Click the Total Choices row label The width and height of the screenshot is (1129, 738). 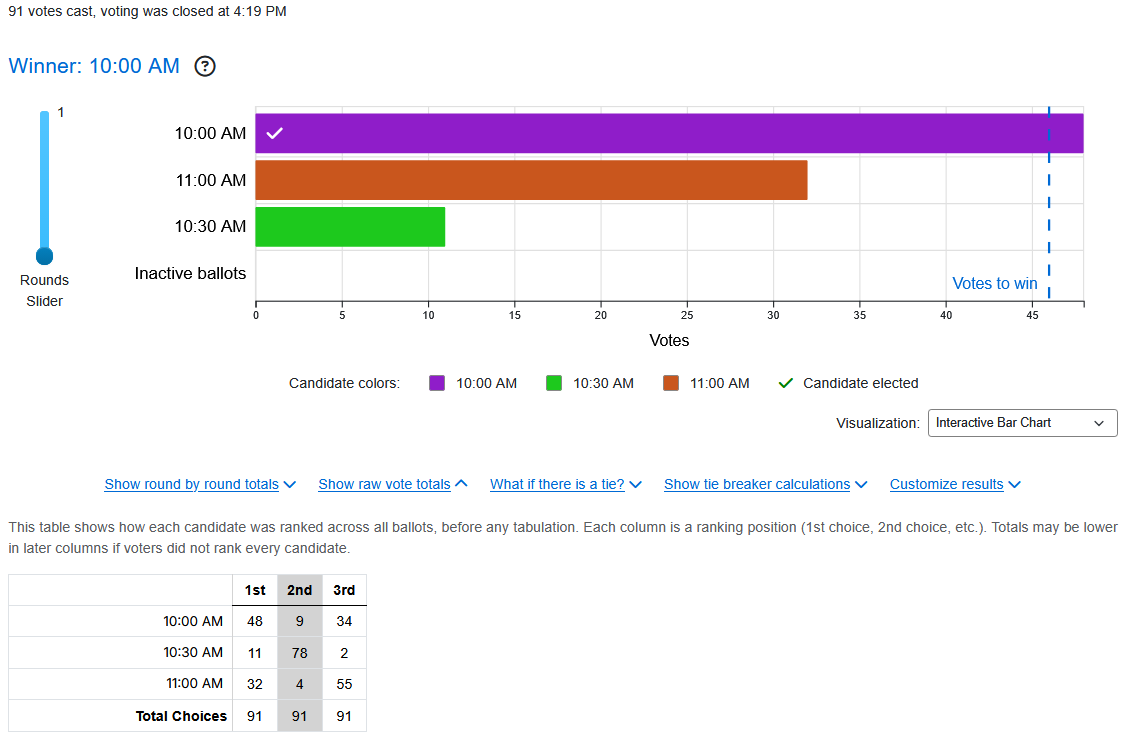pos(181,716)
